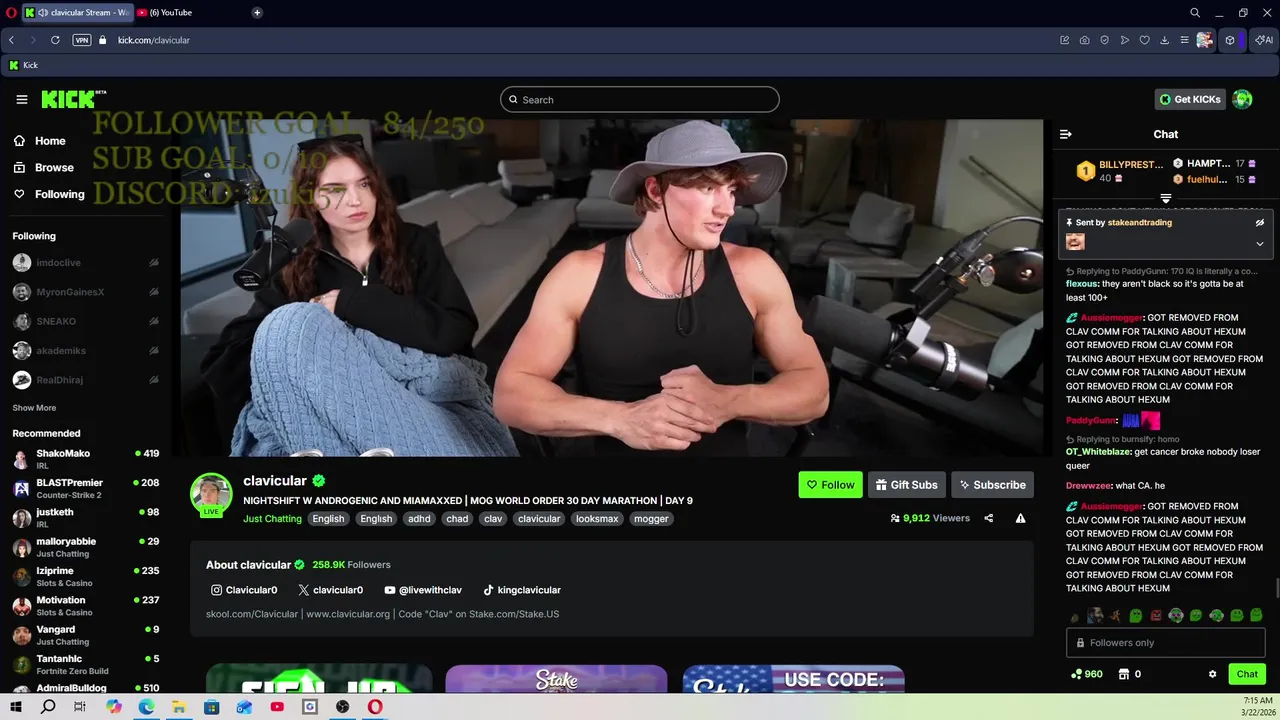Click Get KICKs button
The width and height of the screenshot is (1280, 720).
tap(1190, 99)
